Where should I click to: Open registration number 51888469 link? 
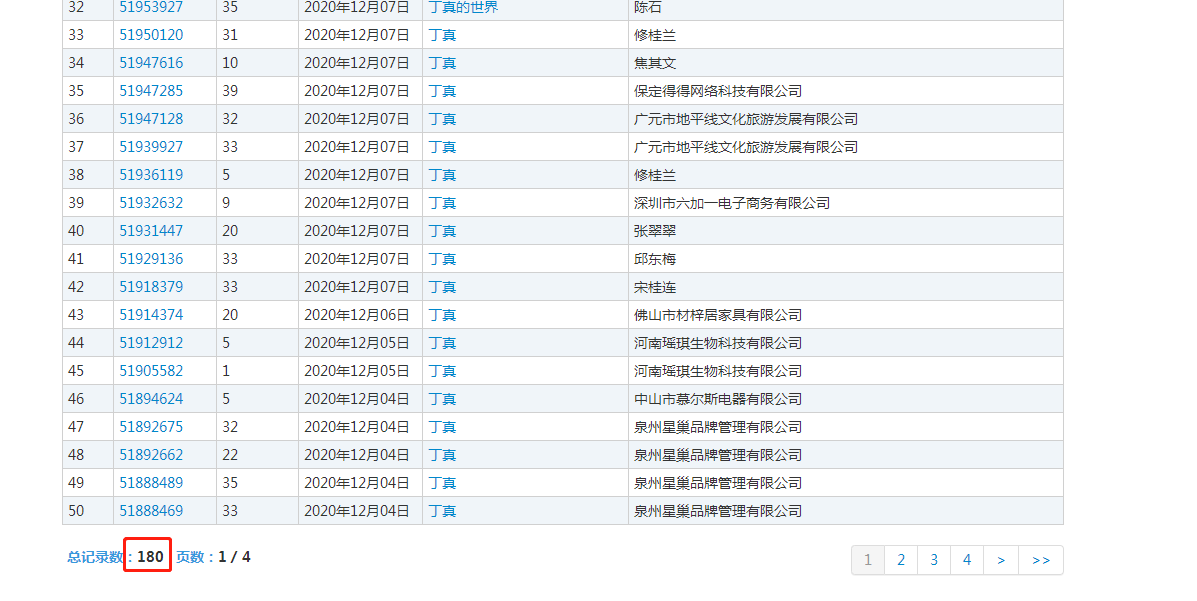pos(151,511)
